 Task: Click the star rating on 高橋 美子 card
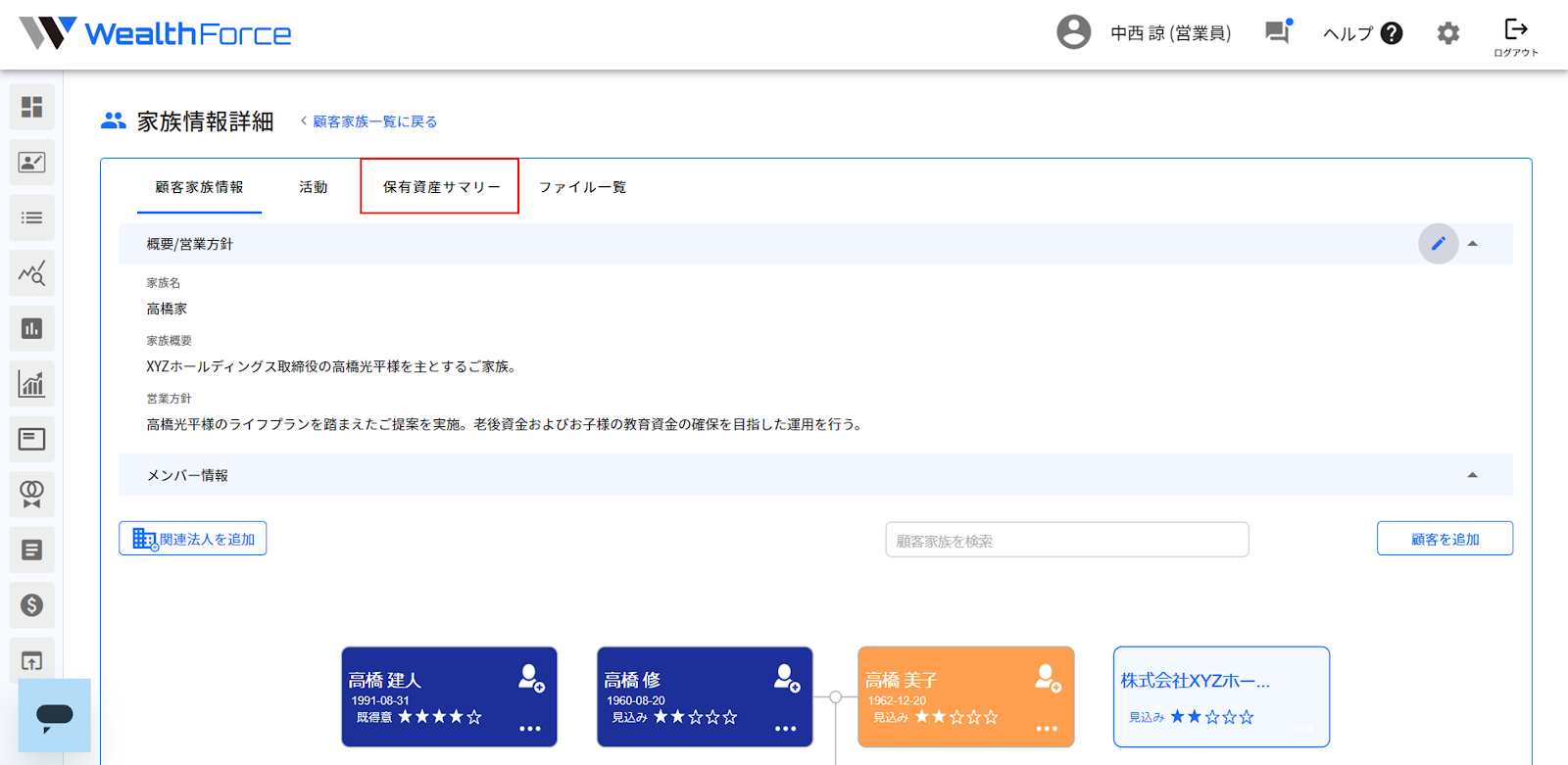click(x=956, y=717)
